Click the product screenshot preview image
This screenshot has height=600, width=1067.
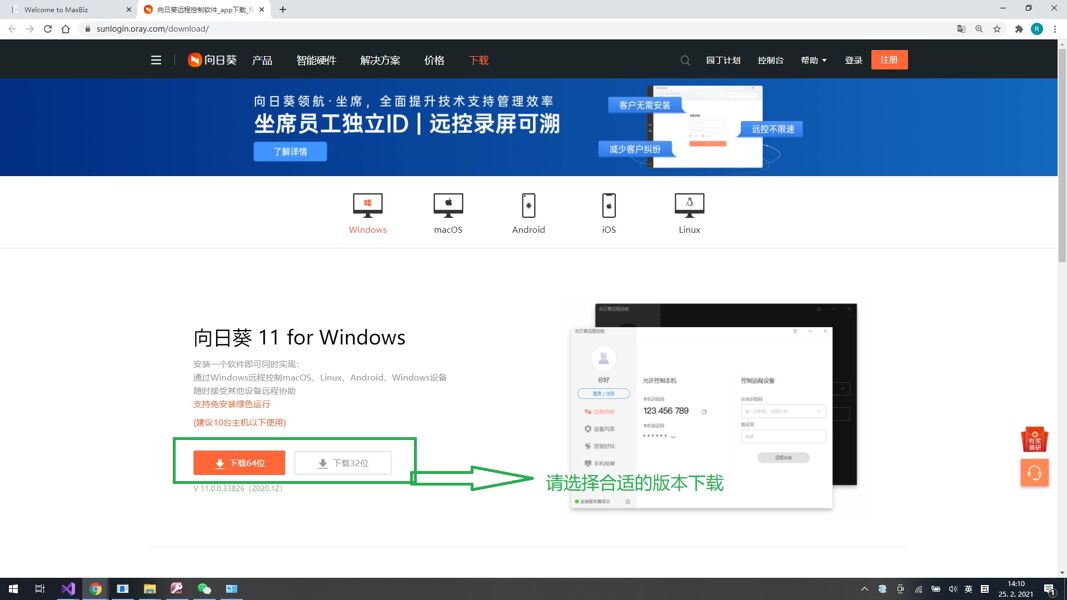pyautogui.click(x=713, y=406)
